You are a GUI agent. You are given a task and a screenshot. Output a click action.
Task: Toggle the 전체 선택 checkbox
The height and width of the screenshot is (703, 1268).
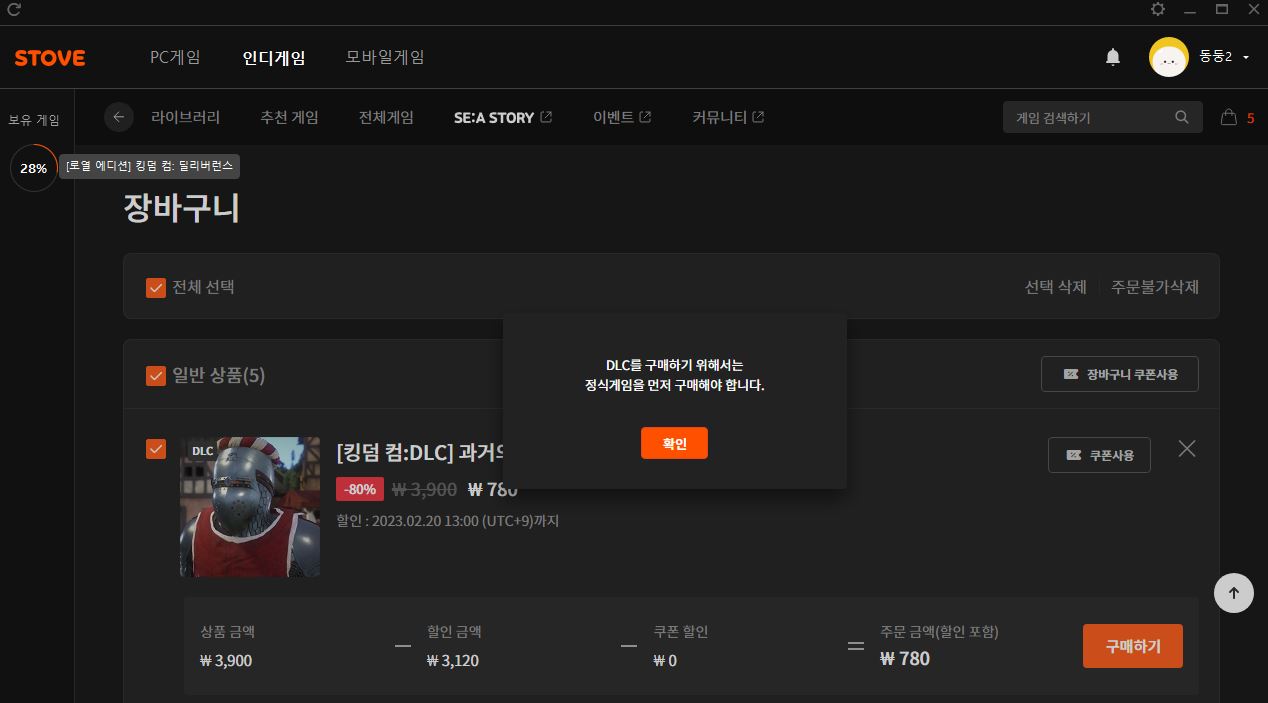click(x=156, y=288)
